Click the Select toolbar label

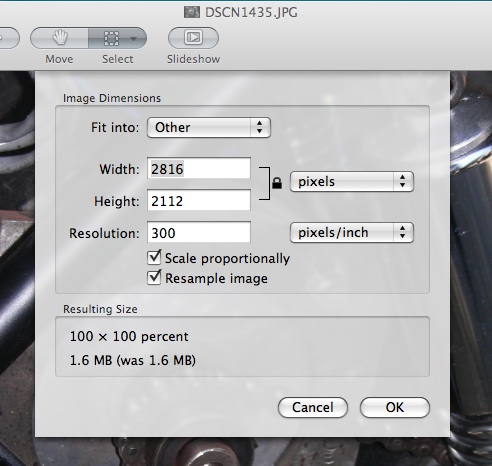[118, 59]
